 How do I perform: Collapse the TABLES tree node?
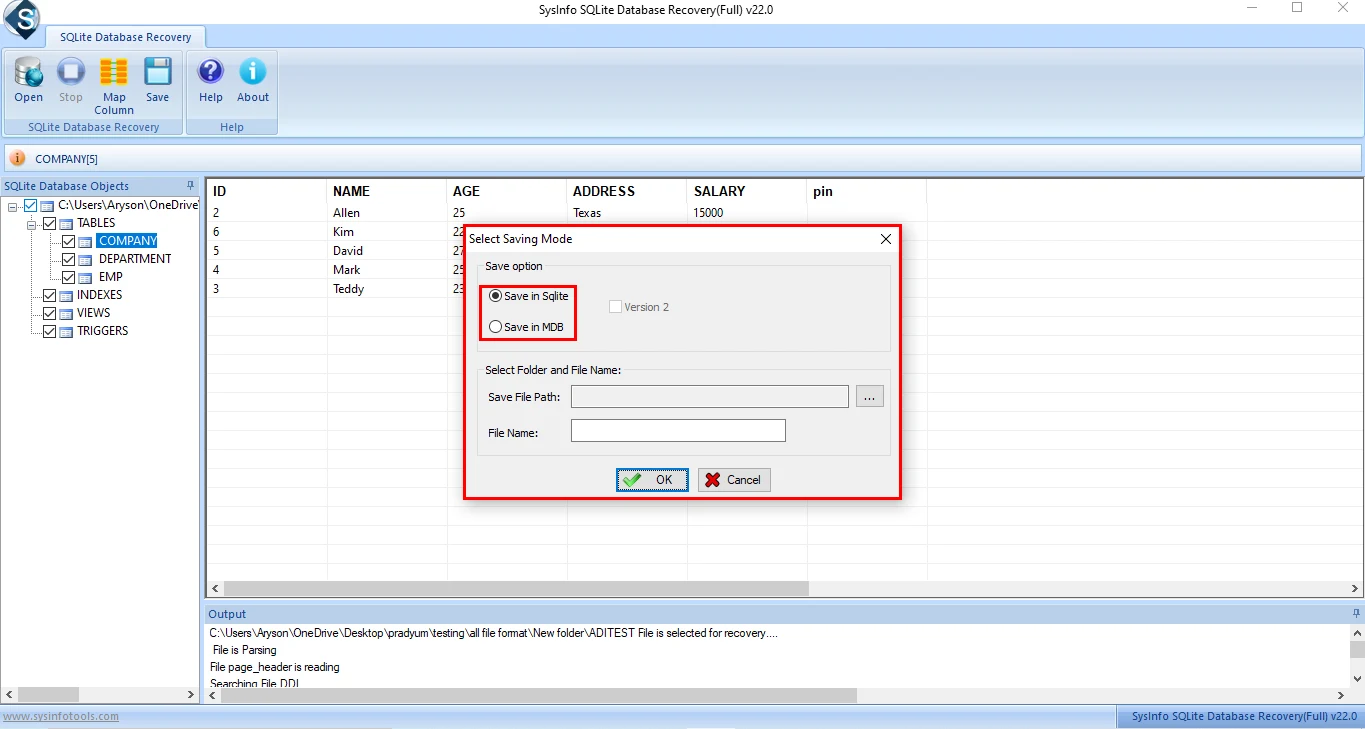pyautogui.click(x=33, y=222)
